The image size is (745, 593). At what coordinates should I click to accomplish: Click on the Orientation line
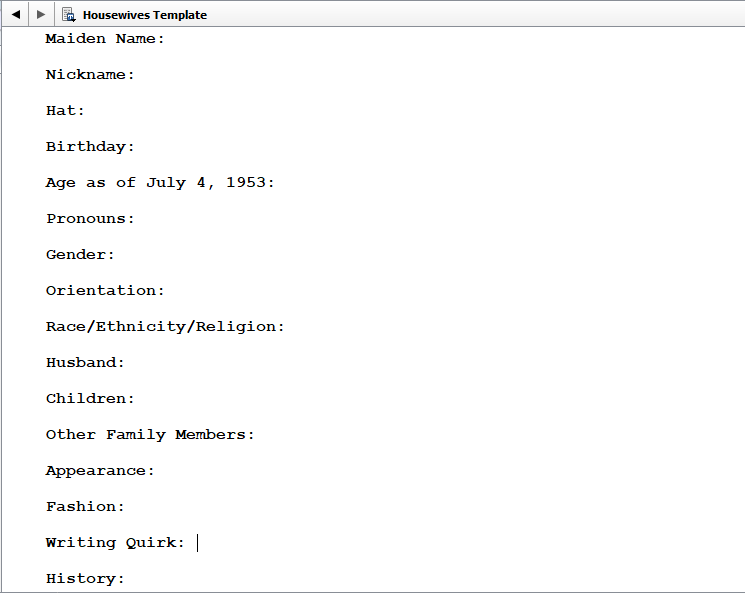[x=105, y=291]
